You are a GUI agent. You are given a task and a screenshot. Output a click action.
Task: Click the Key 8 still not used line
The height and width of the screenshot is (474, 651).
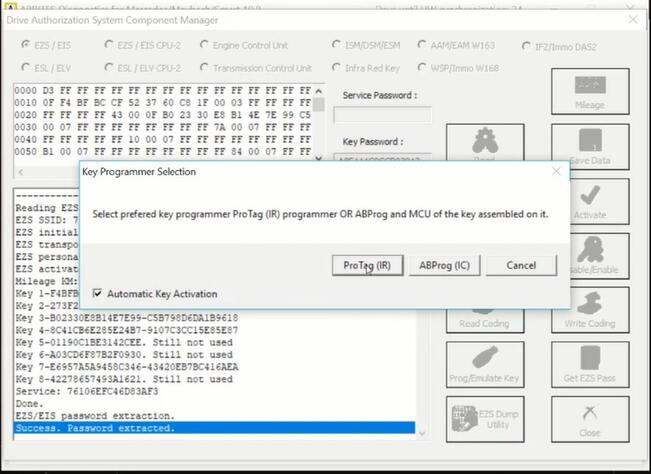(124, 379)
